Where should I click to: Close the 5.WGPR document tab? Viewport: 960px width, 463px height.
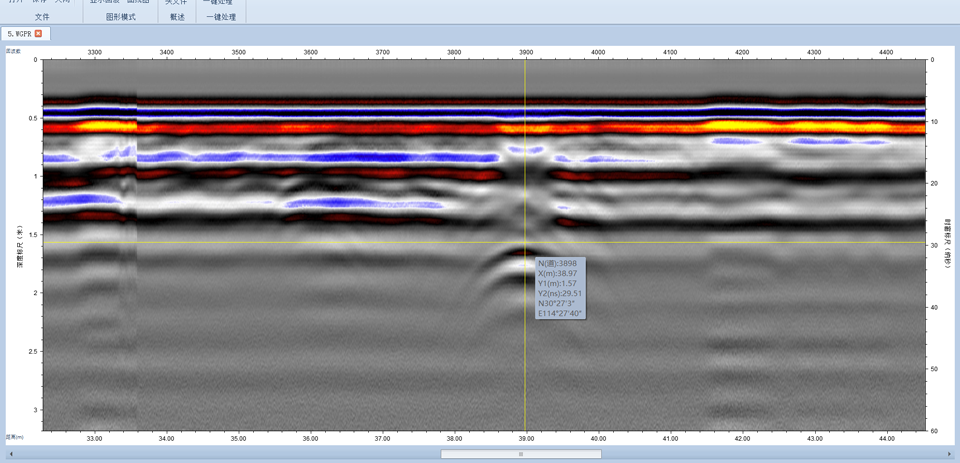tap(38, 34)
